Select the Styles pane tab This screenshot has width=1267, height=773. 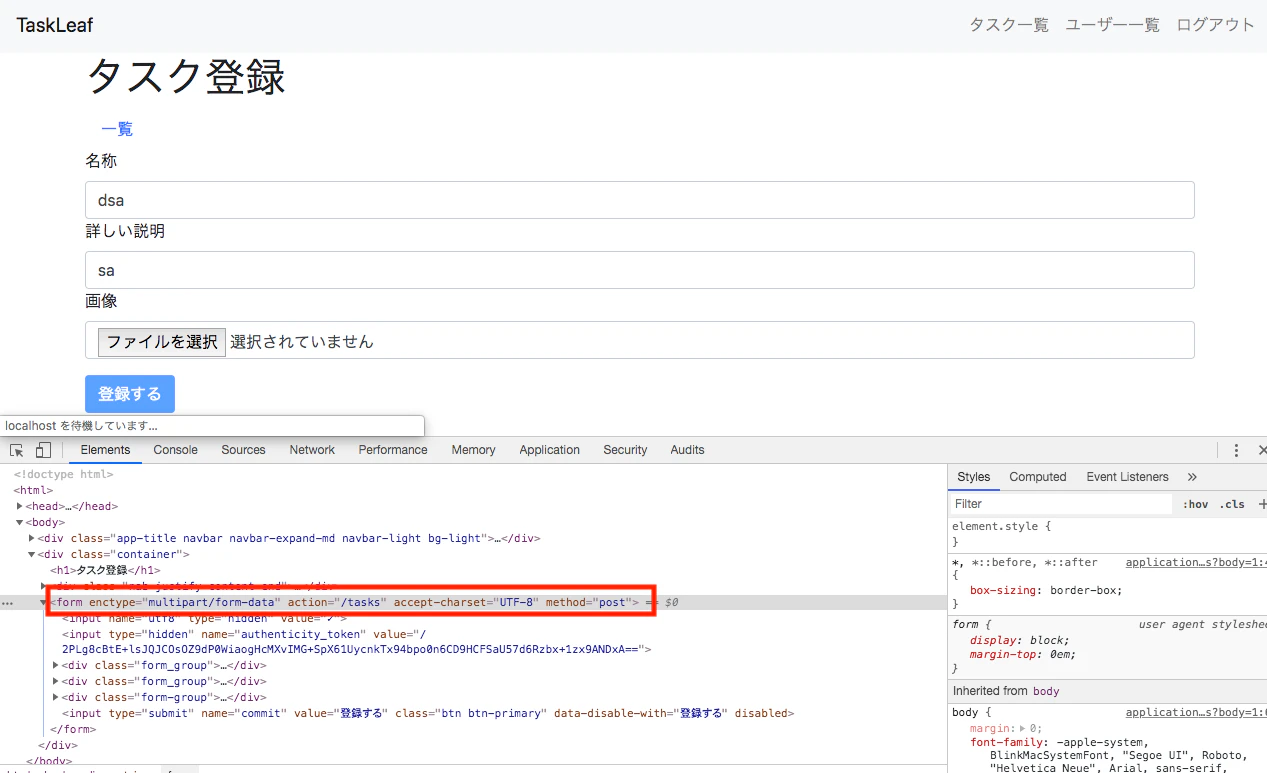point(973,477)
